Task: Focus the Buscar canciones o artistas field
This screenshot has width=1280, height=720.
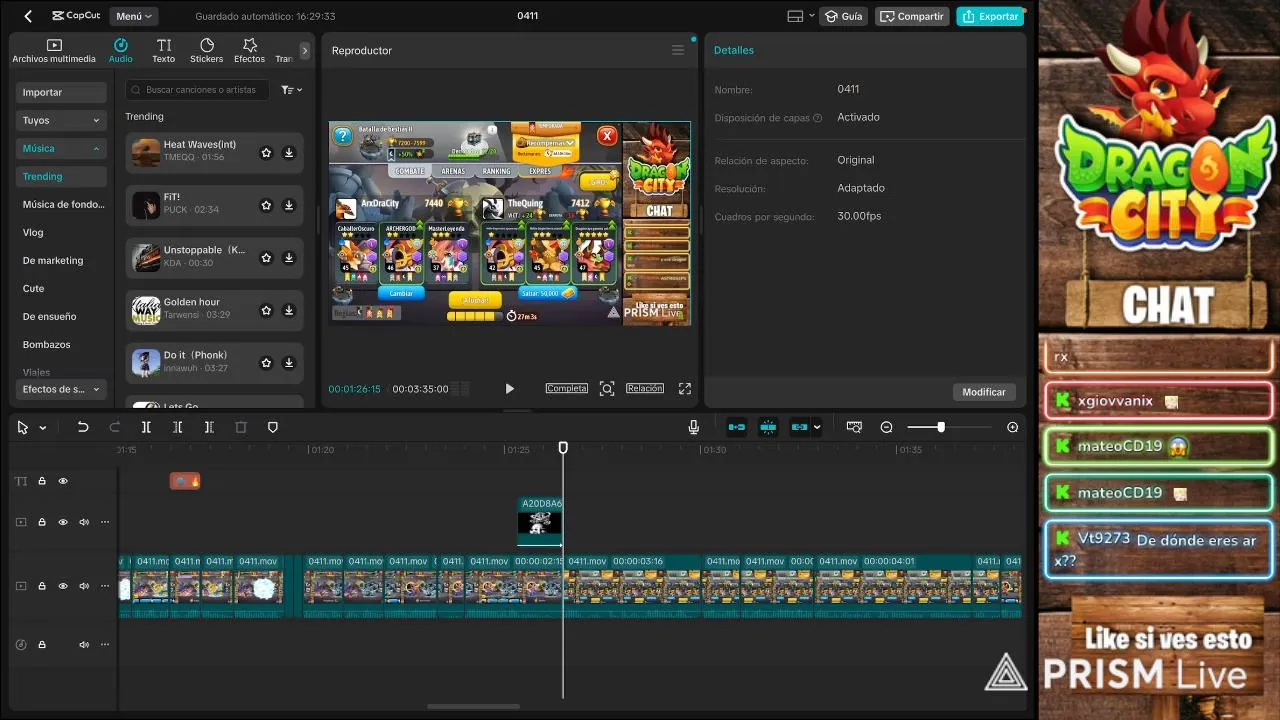Action: pos(197,90)
